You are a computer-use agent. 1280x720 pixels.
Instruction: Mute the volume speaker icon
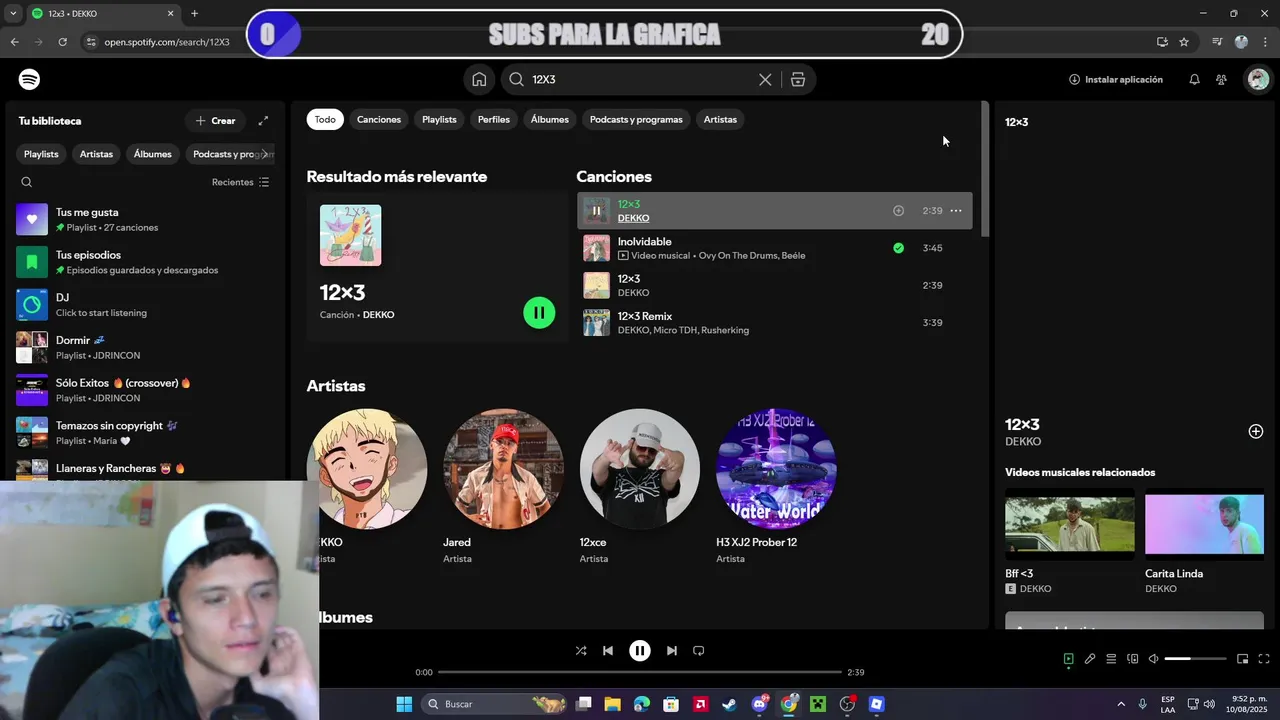coord(1153,659)
